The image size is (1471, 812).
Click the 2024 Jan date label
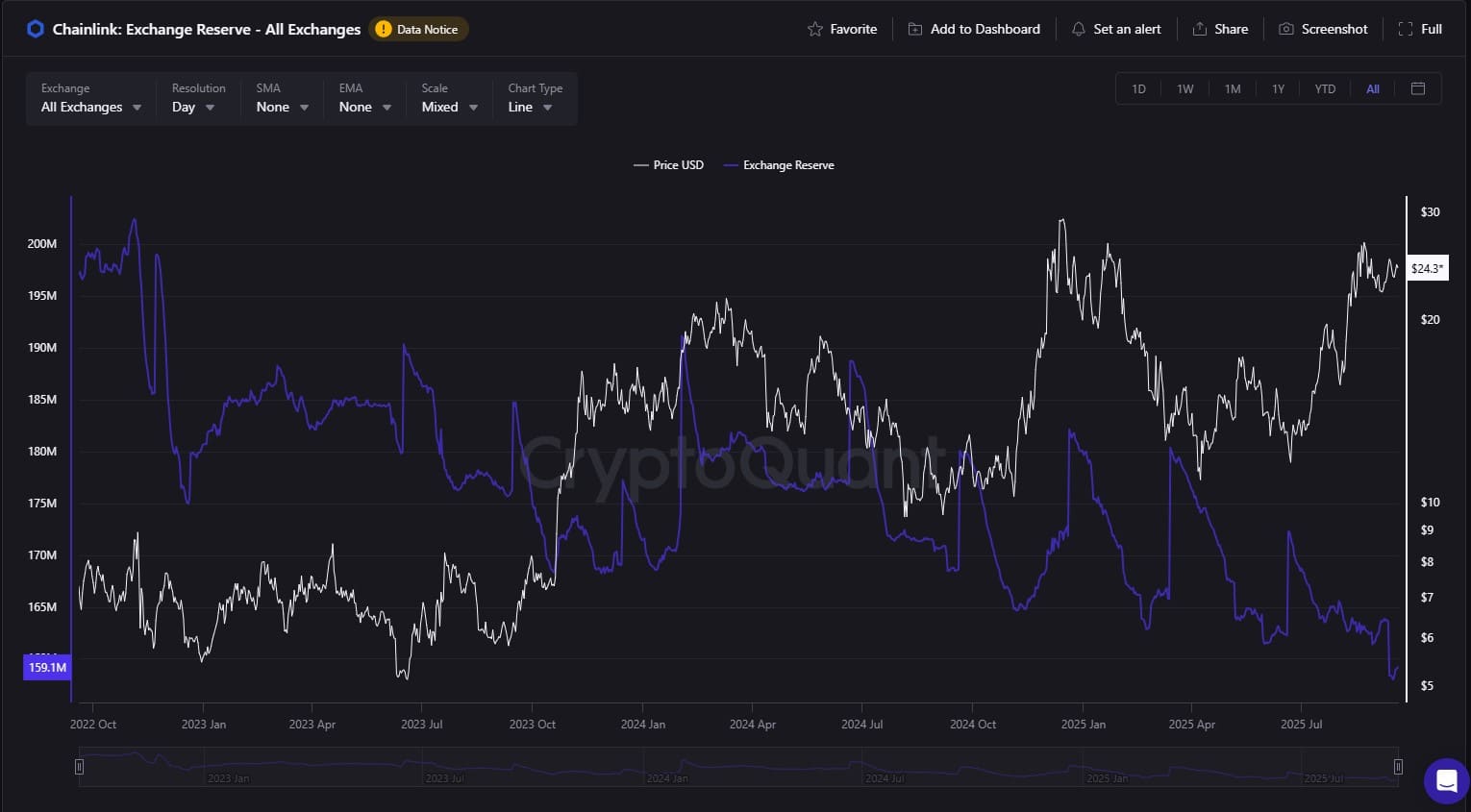643,725
